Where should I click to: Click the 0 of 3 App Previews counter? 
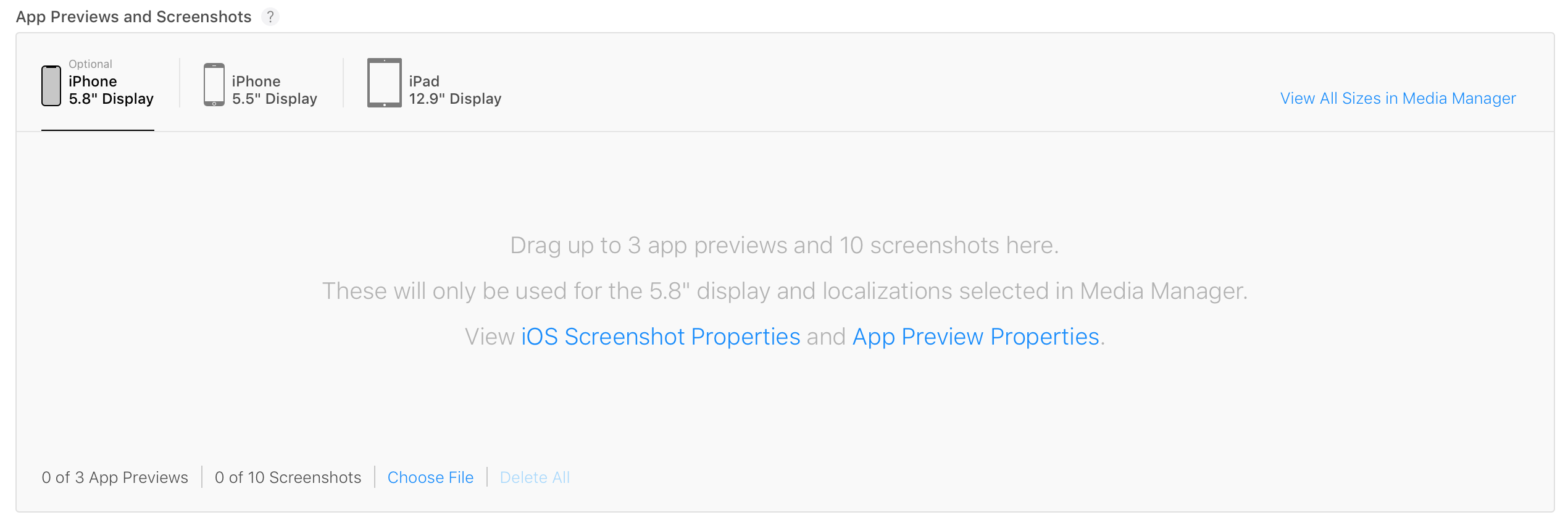(115, 477)
